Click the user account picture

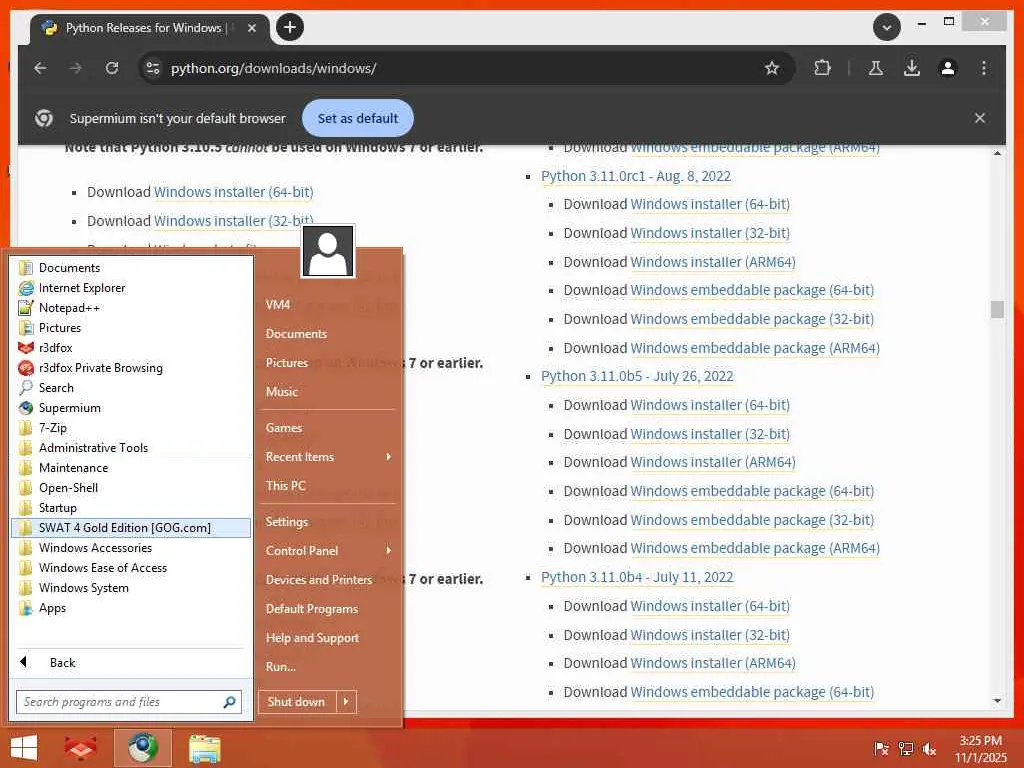pos(328,251)
